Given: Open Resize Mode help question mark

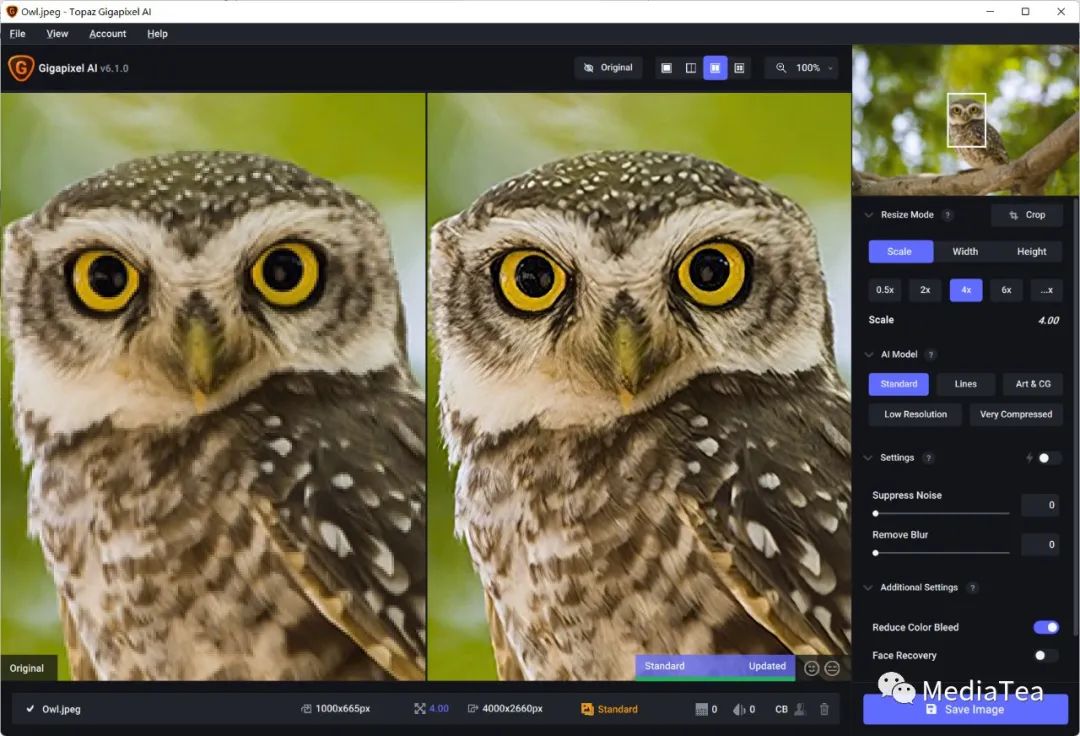Looking at the screenshot, I should coord(948,215).
